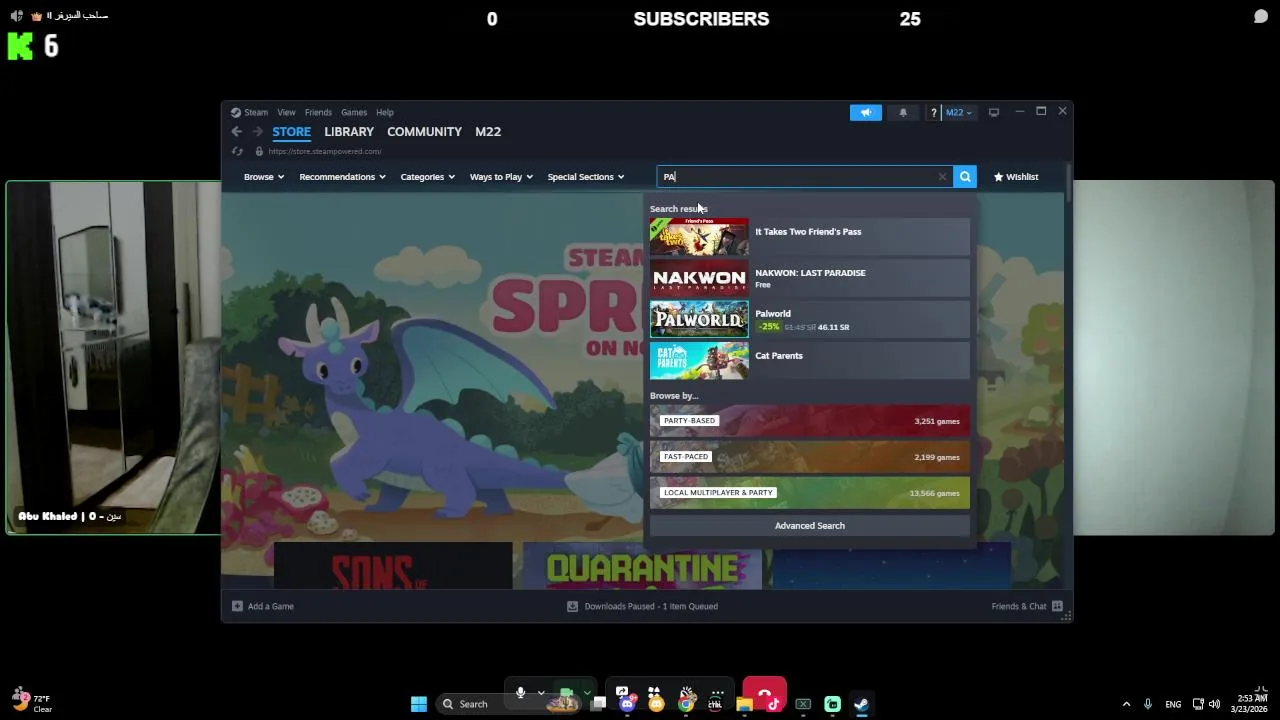Select NAKWON: LAST PARADISE search result

pos(810,278)
